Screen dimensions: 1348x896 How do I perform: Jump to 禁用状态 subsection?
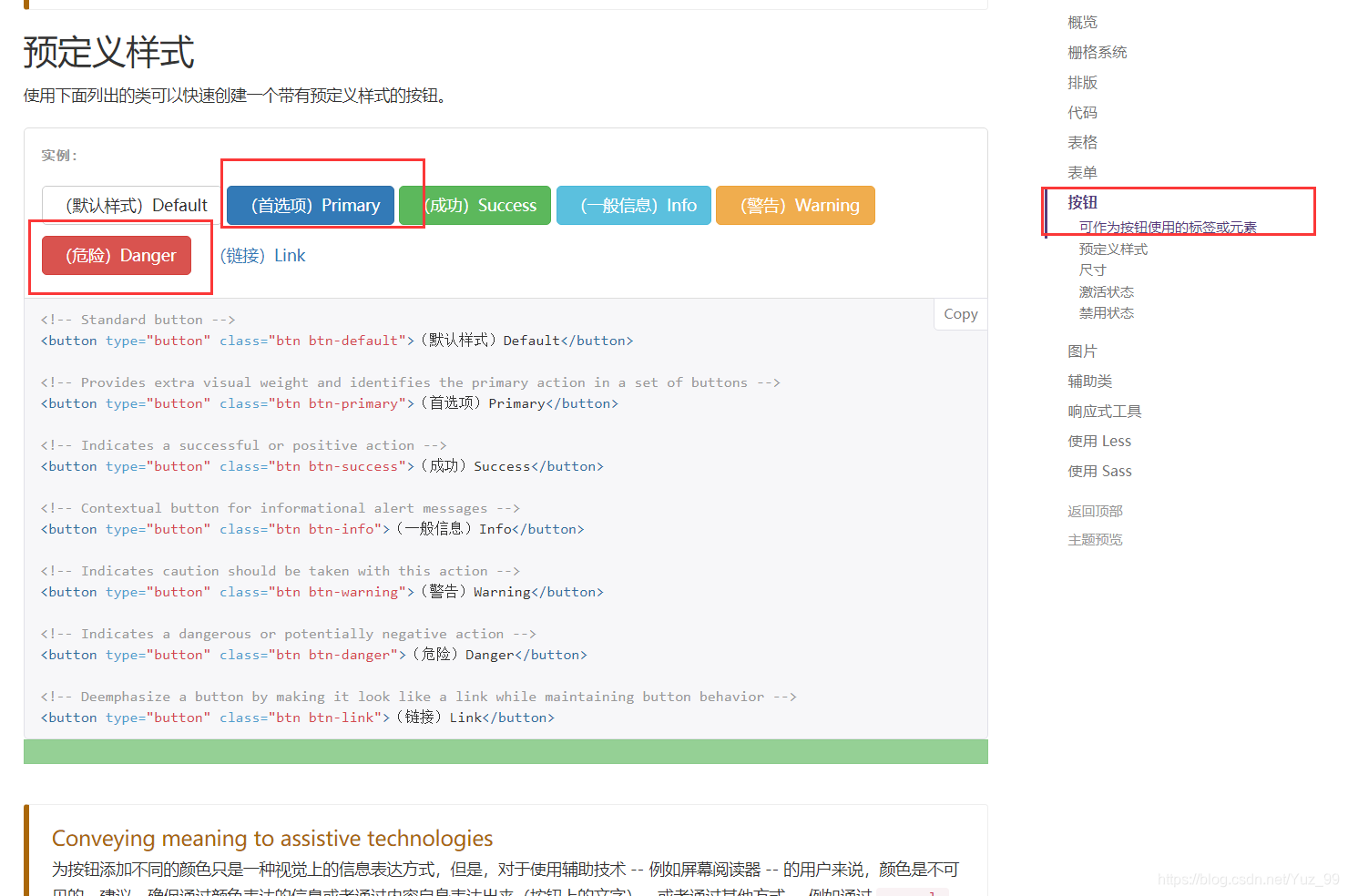pos(1106,312)
